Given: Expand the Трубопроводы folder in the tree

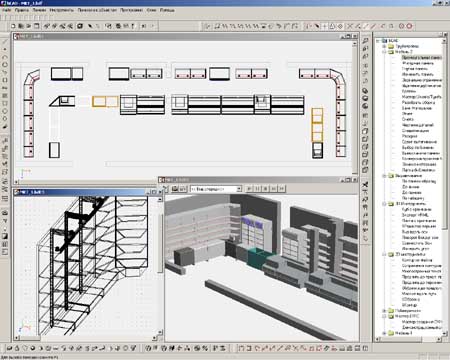Looking at the screenshot, I should click(x=384, y=46).
